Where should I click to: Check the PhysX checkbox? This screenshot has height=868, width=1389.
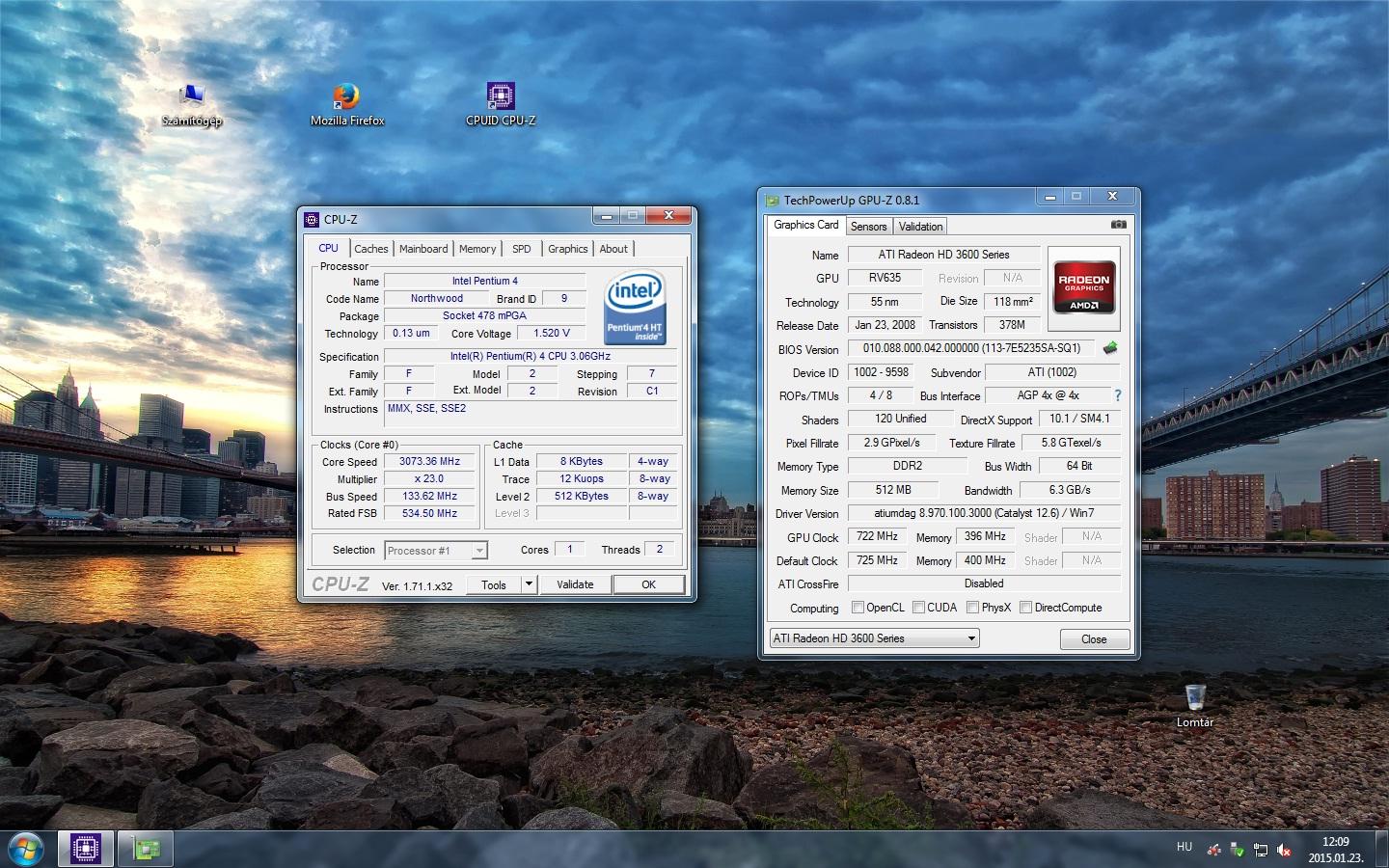972,608
